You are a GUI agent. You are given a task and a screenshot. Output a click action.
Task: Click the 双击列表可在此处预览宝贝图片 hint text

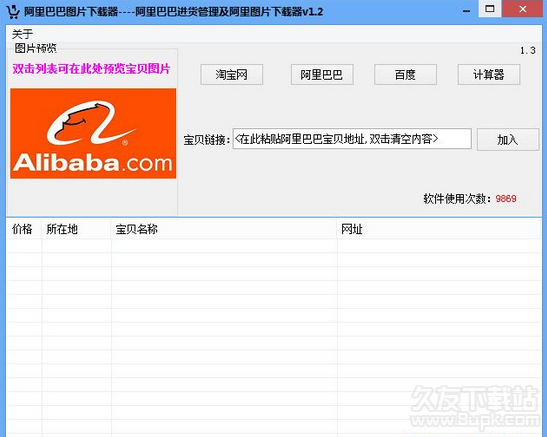click(91, 69)
